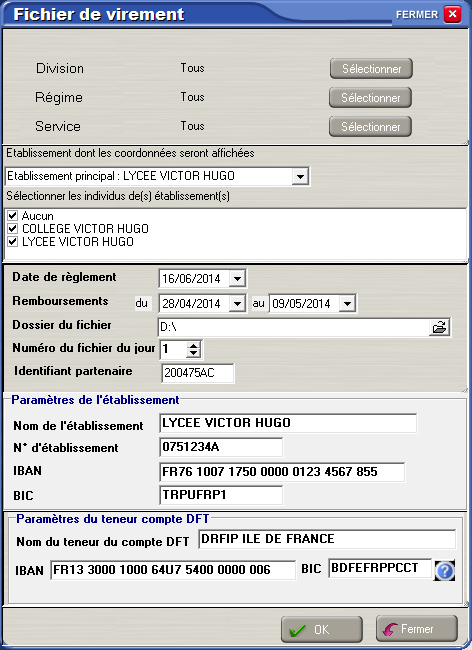The image size is (472, 650).
Task: Click the establishment IBAN field
Action: [x=282, y=472]
